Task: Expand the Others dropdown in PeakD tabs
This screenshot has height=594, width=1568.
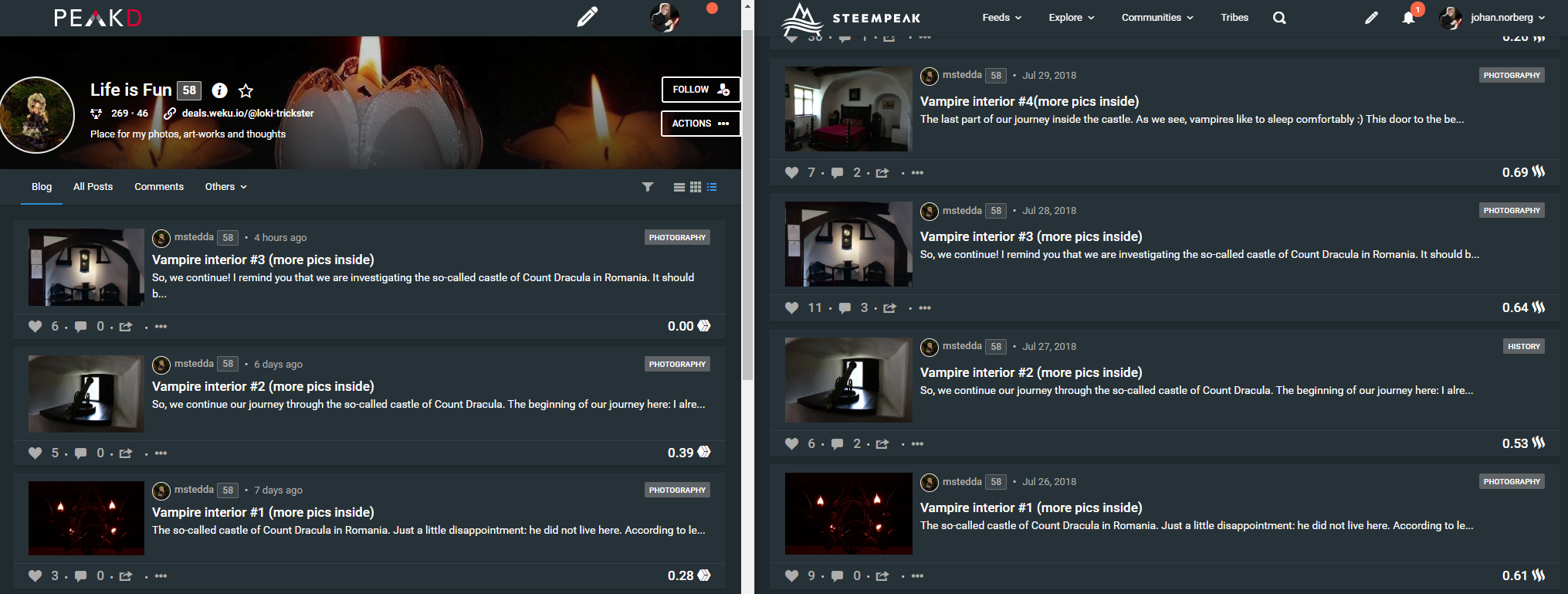Action: [226, 187]
